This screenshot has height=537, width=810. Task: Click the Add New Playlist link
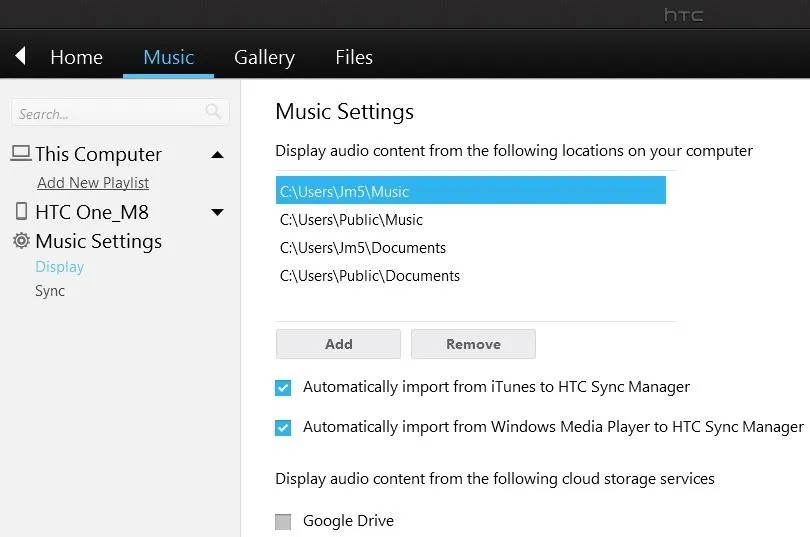[93, 183]
